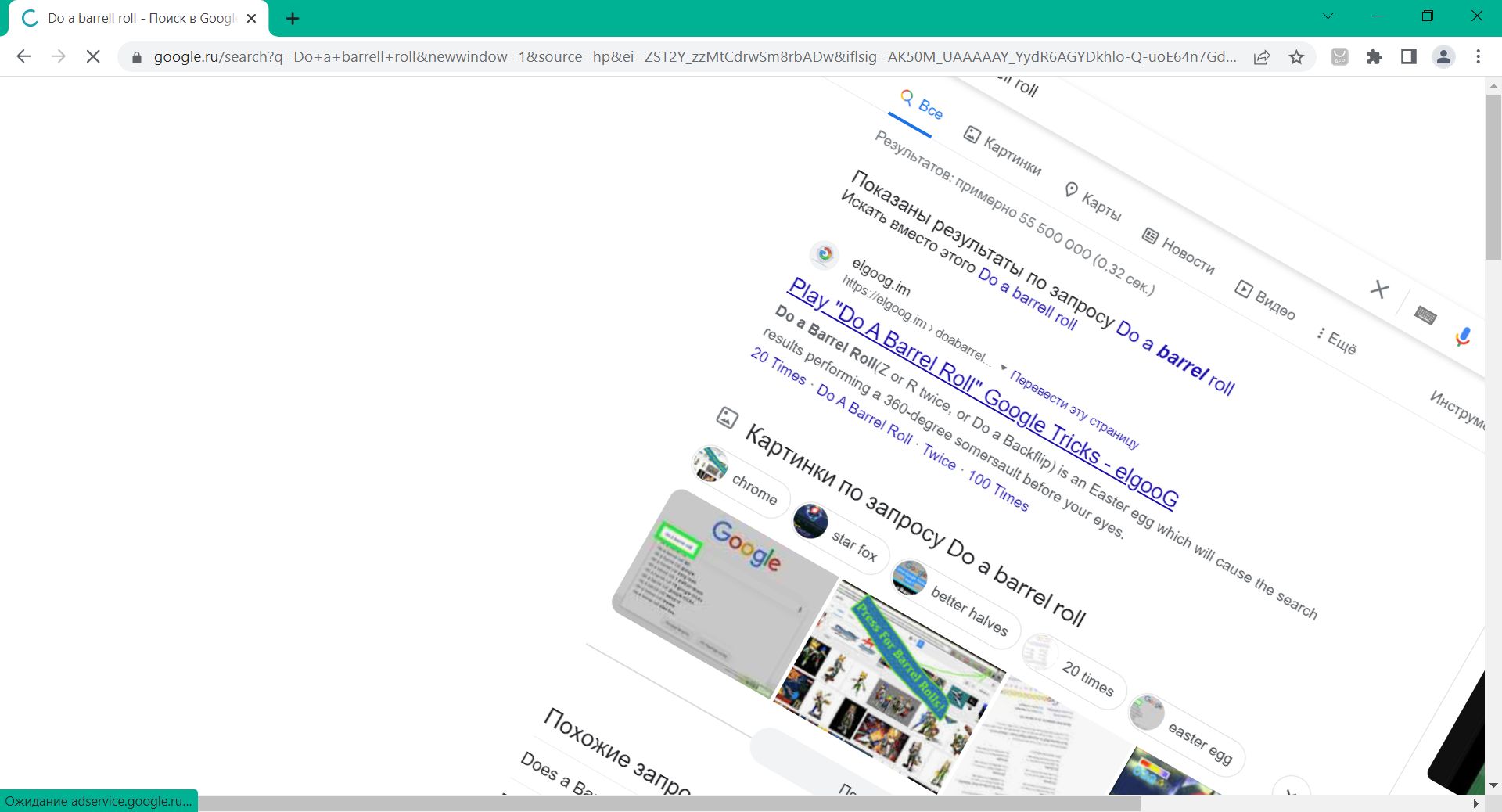Open the Google logo image thumbnail
This screenshot has width=1502, height=812.
(724, 593)
